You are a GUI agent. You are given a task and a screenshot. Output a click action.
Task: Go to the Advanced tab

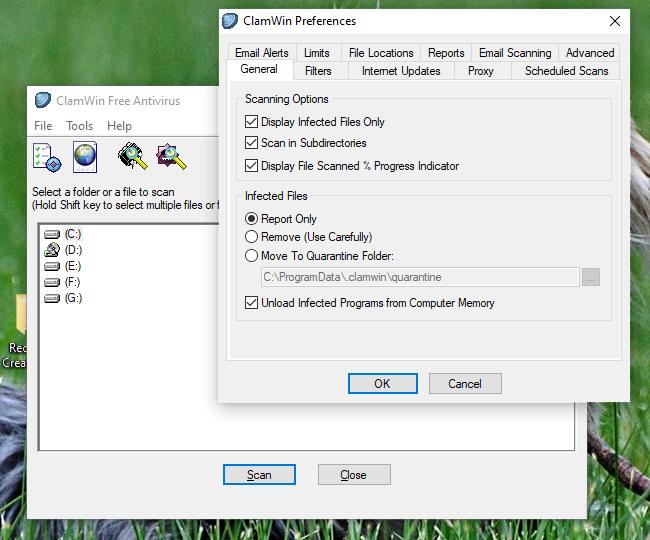[x=590, y=53]
